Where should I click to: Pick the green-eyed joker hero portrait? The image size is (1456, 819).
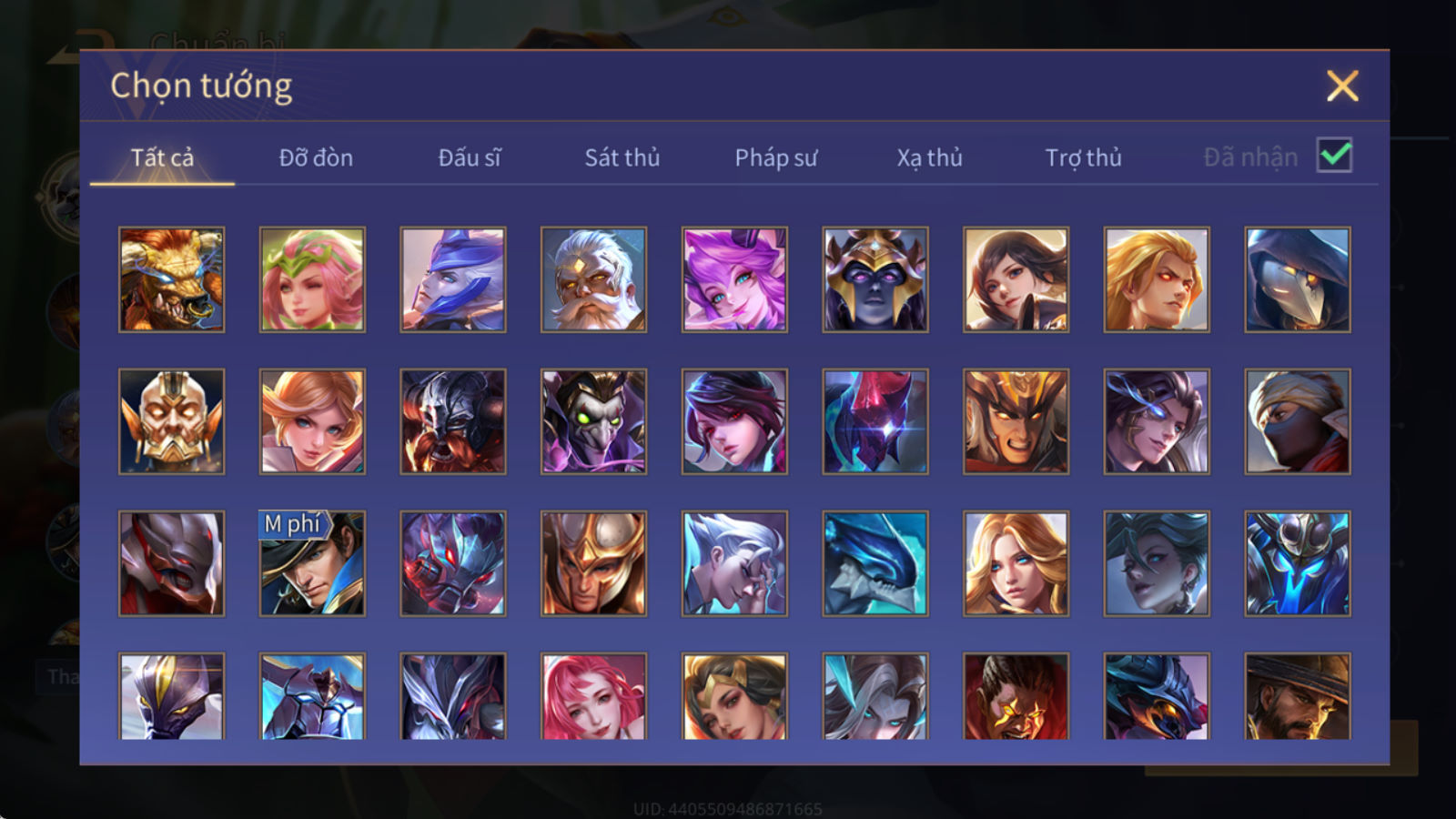pyautogui.click(x=593, y=421)
